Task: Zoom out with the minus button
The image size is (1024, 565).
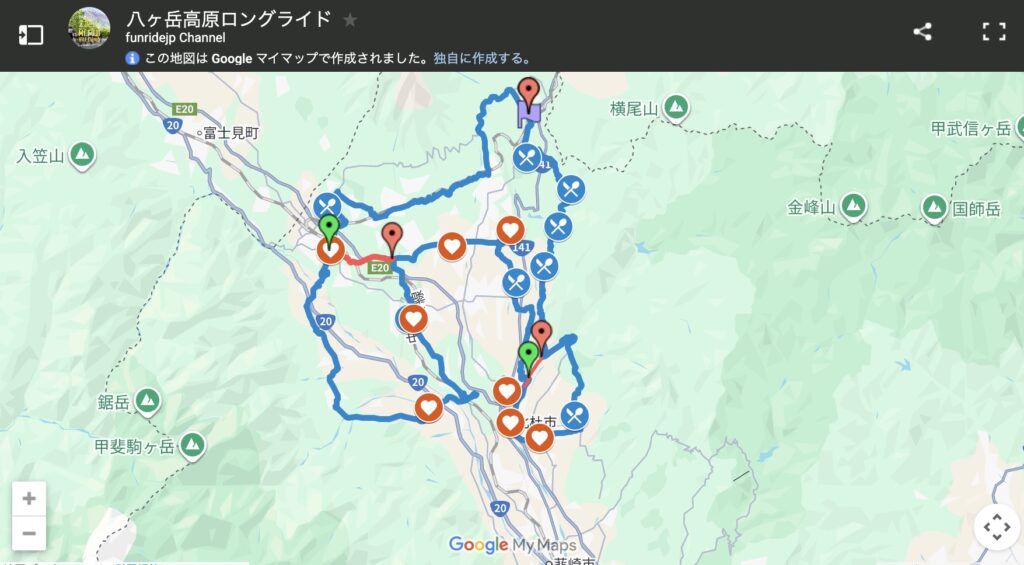Action: click(x=29, y=533)
